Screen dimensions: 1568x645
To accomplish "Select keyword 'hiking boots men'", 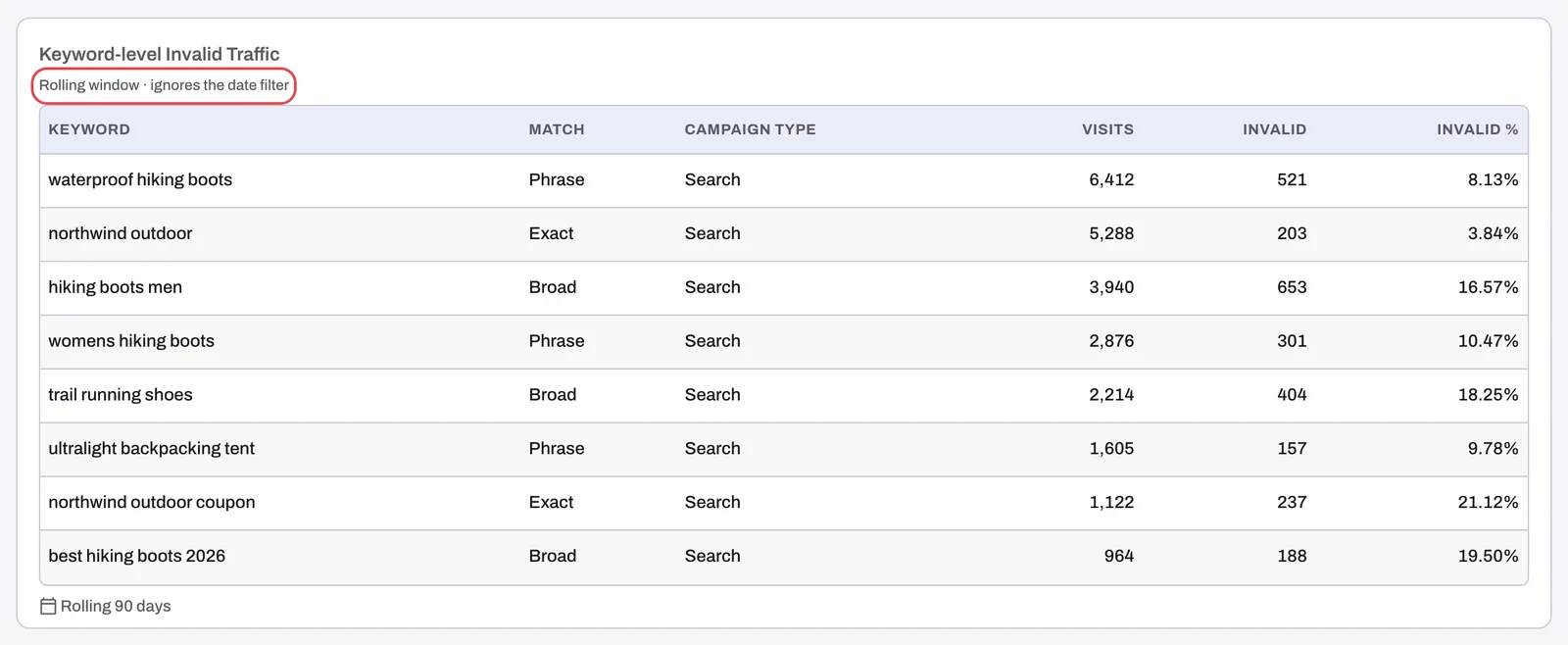I will coord(116,287).
